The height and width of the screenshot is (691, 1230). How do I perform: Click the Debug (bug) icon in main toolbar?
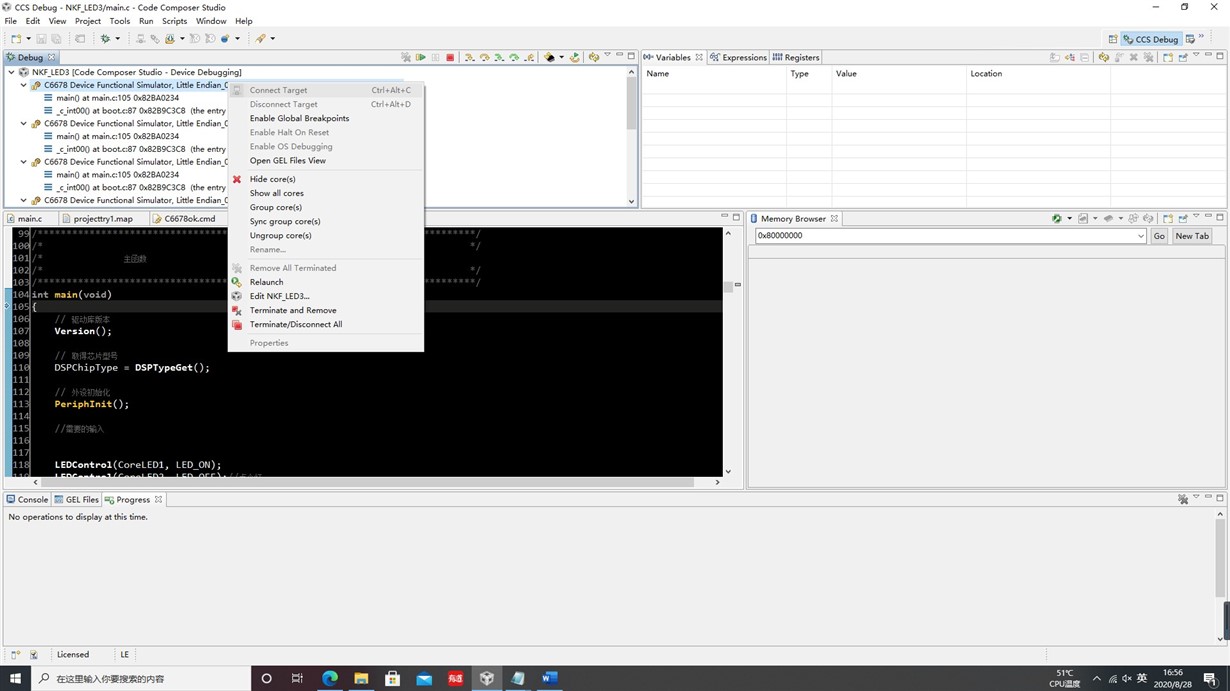pos(104,38)
